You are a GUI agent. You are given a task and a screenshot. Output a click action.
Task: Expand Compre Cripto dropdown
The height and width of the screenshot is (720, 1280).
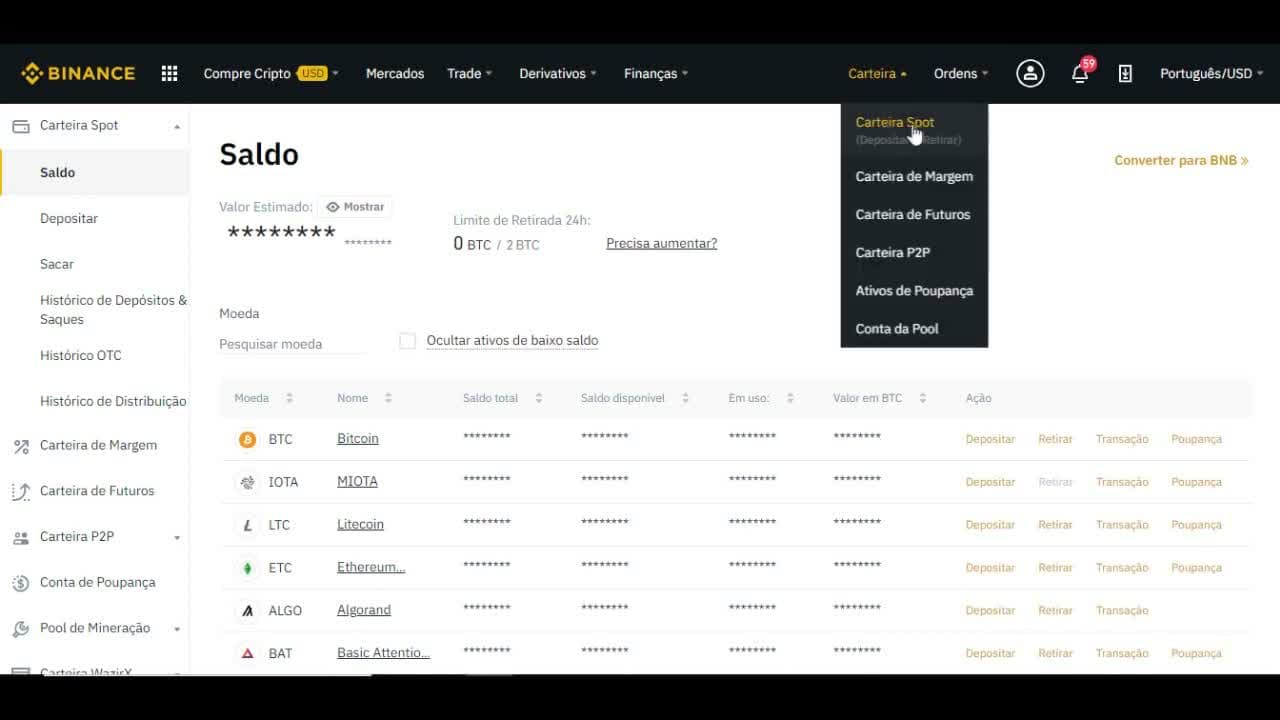point(271,73)
